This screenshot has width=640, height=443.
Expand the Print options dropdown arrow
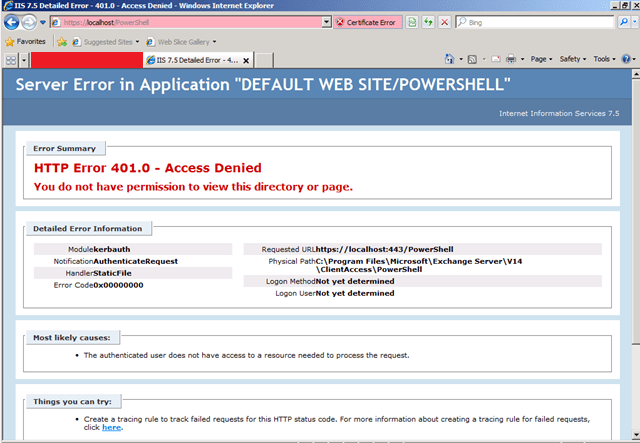coord(522,59)
